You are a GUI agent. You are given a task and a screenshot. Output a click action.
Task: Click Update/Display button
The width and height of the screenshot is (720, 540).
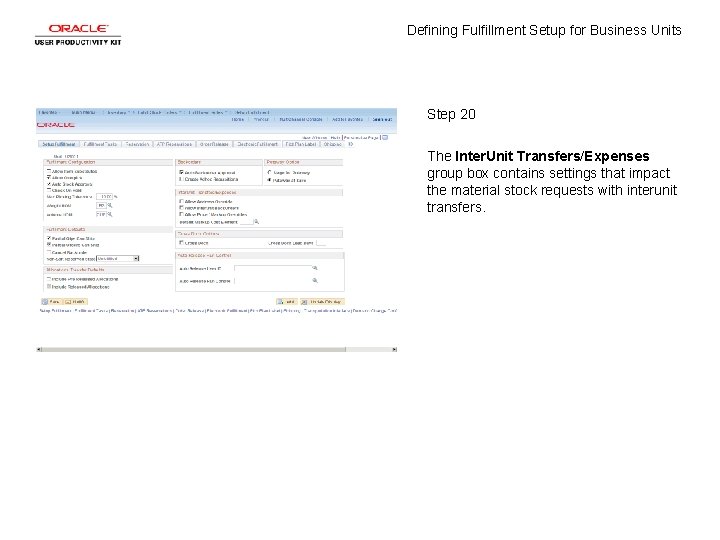[x=322, y=302]
